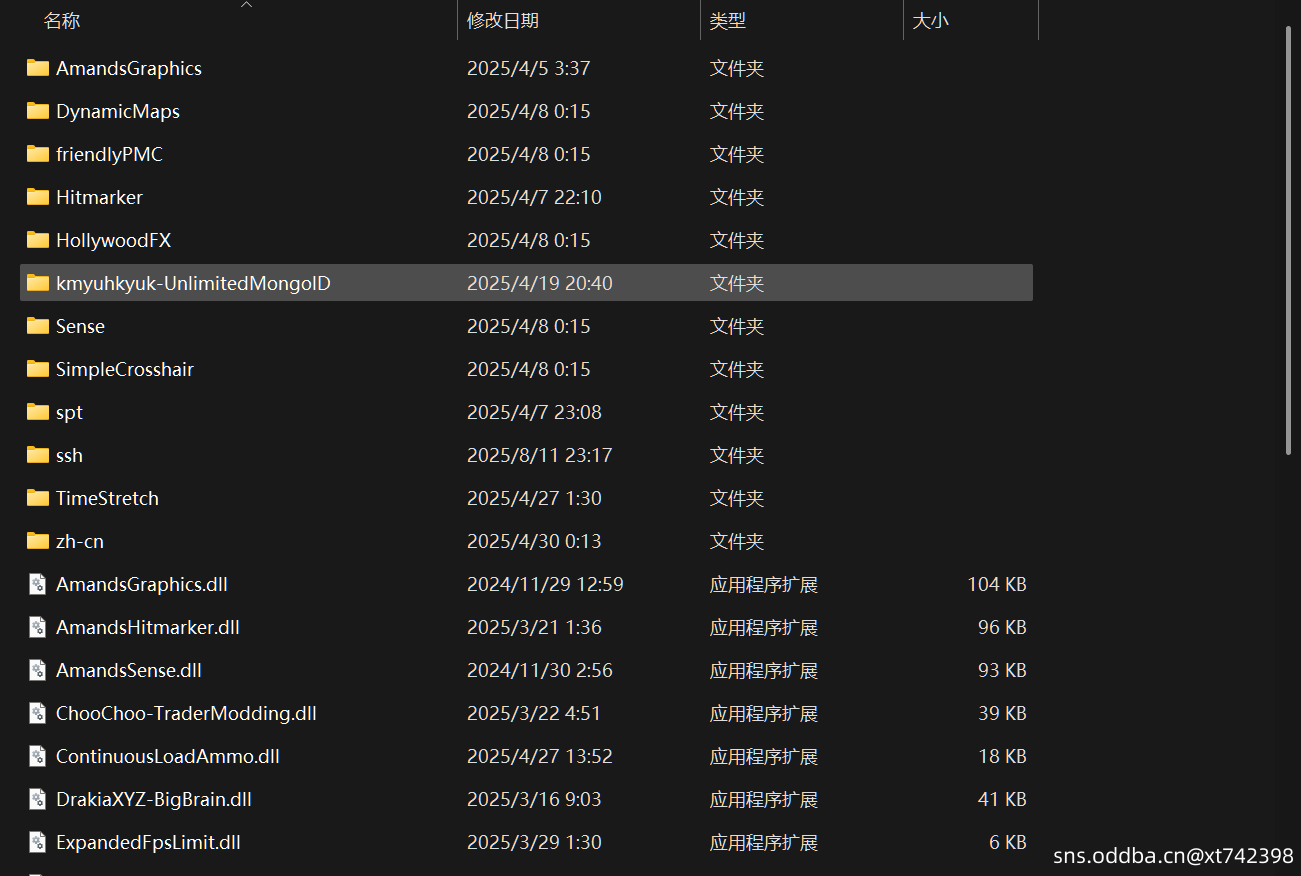Click the AmandsGraphics folder icon
Image resolution: width=1301 pixels, height=876 pixels.
pos(38,68)
